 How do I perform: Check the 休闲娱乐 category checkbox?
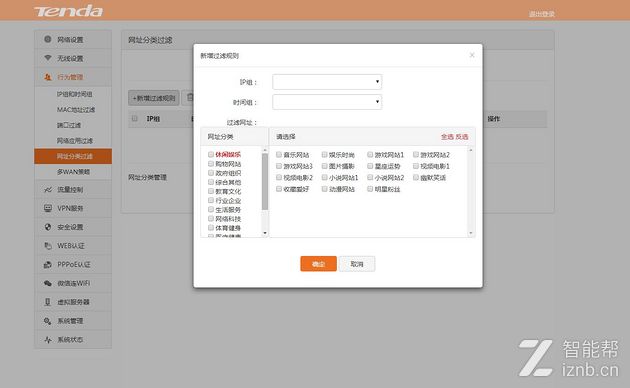[211, 154]
